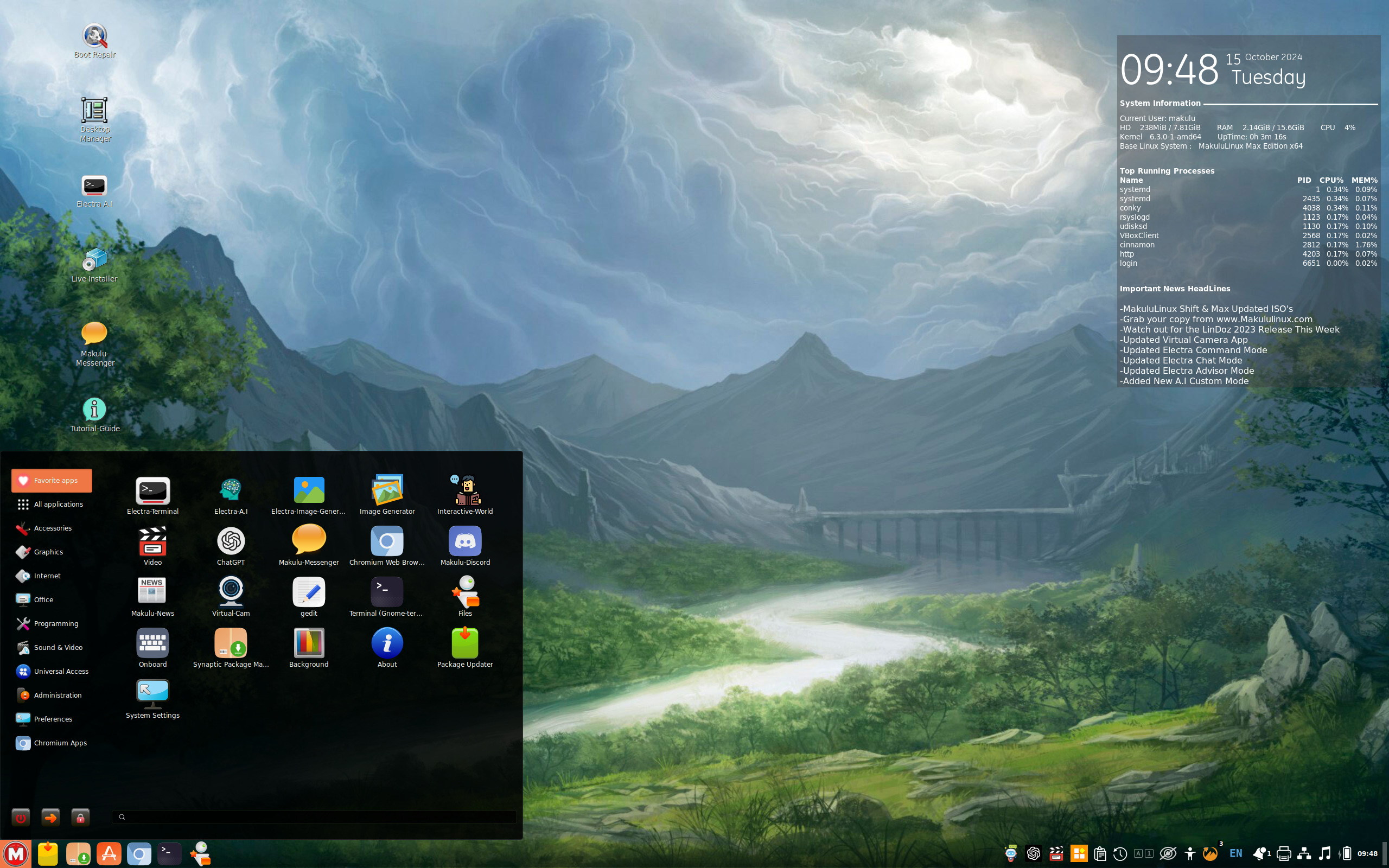Viewport: 1389px width, 868px height.
Task: Click the lock screen button
Action: coord(80,818)
